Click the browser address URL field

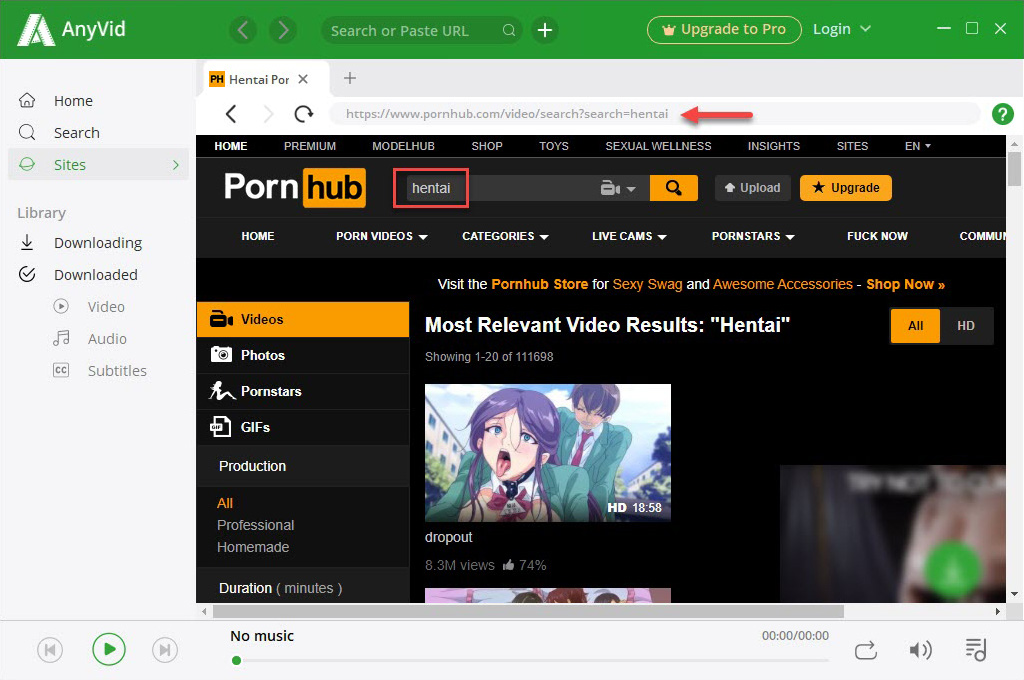point(654,114)
